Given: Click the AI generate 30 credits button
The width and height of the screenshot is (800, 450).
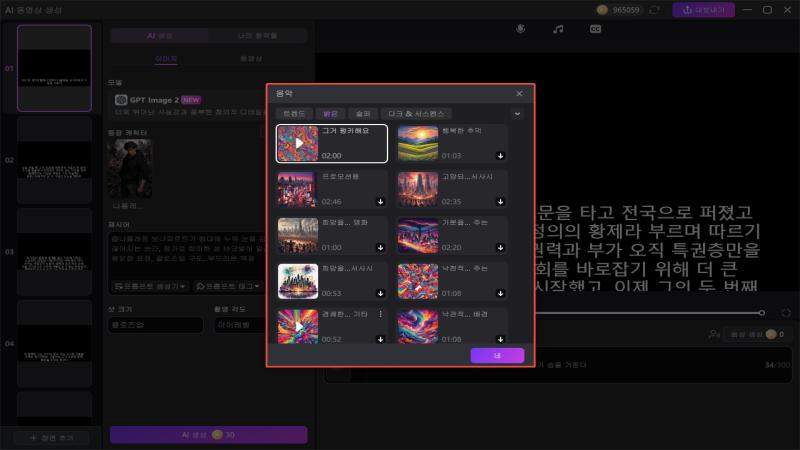Looking at the screenshot, I should tap(209, 435).
